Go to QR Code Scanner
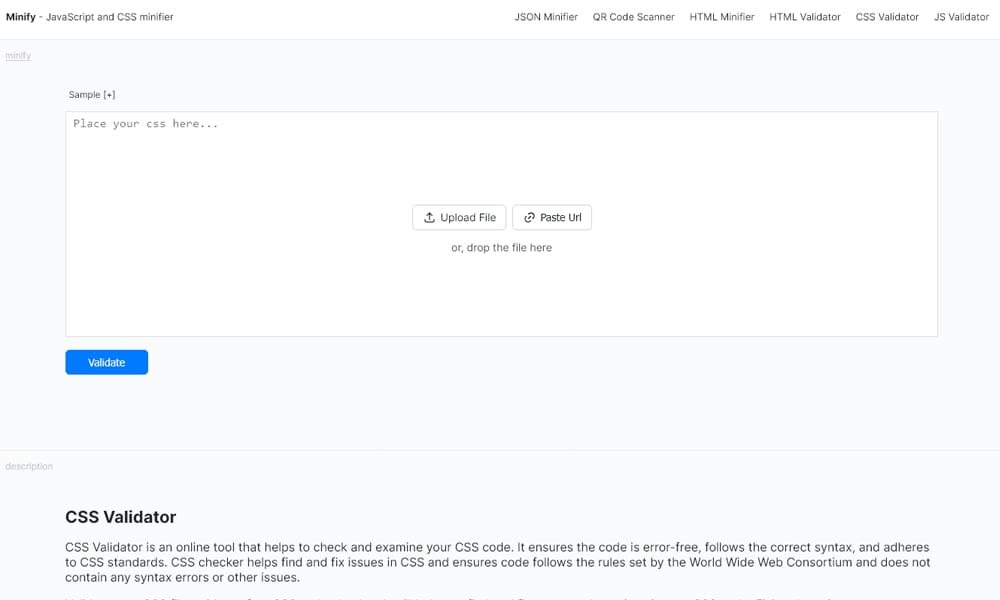 (633, 17)
